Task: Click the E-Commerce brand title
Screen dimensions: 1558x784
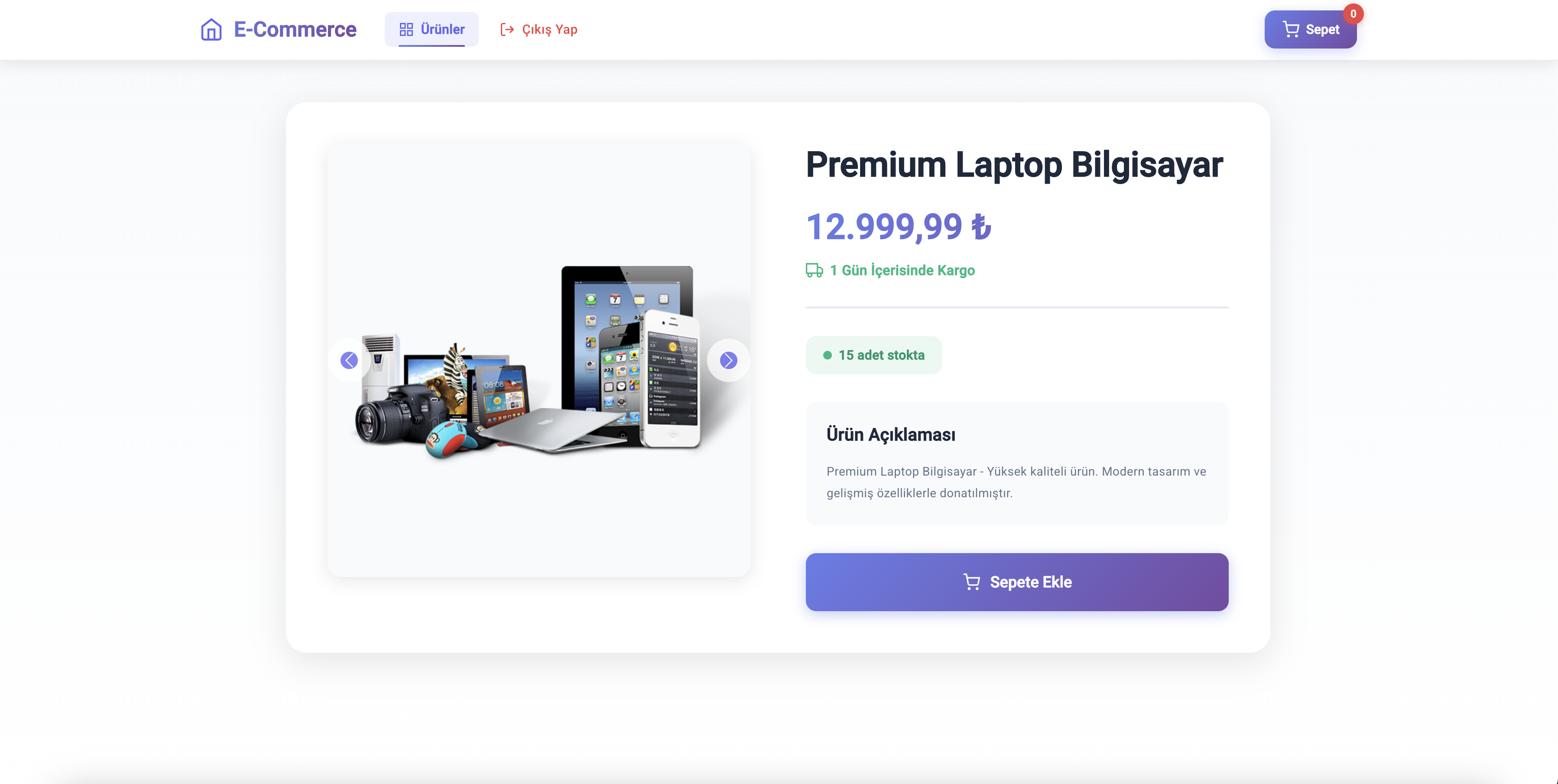Action: click(x=295, y=29)
